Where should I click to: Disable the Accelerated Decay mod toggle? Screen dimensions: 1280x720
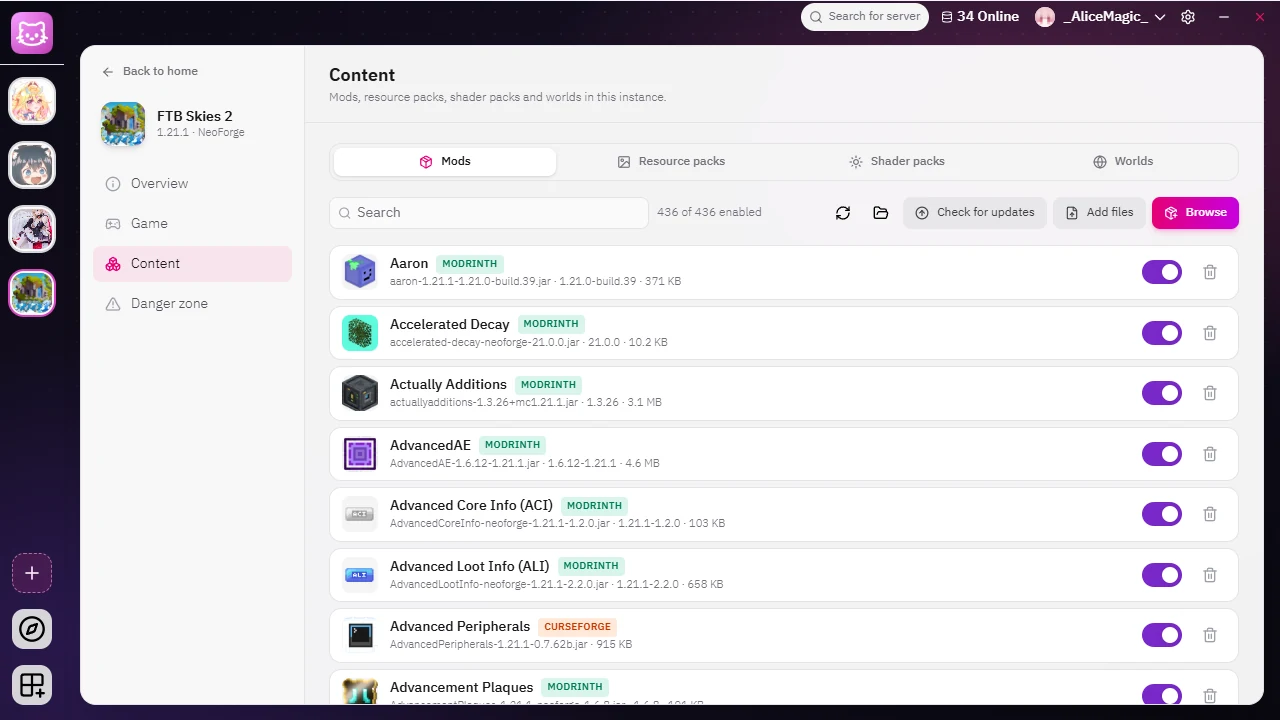click(1162, 333)
